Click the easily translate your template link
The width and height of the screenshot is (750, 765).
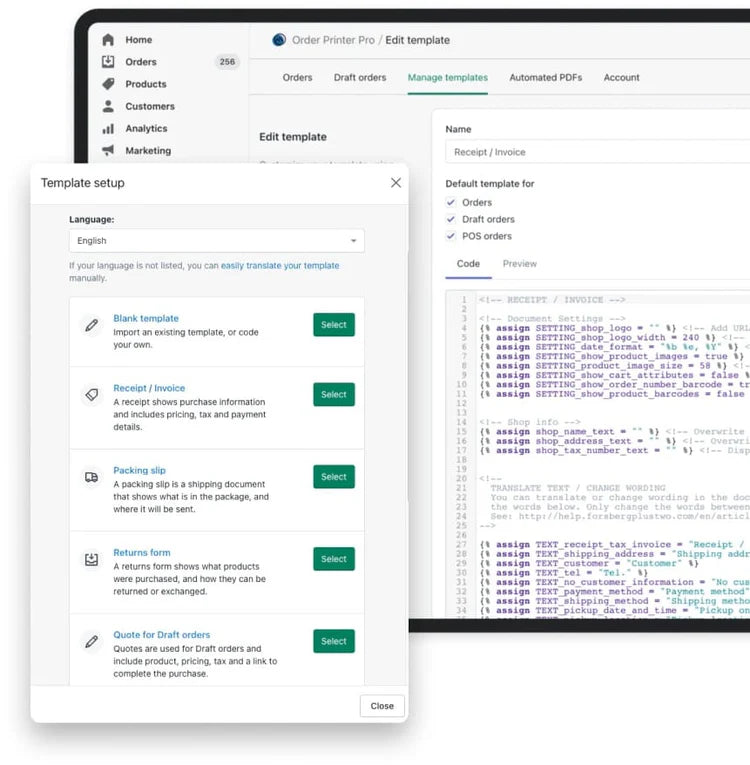(280, 266)
